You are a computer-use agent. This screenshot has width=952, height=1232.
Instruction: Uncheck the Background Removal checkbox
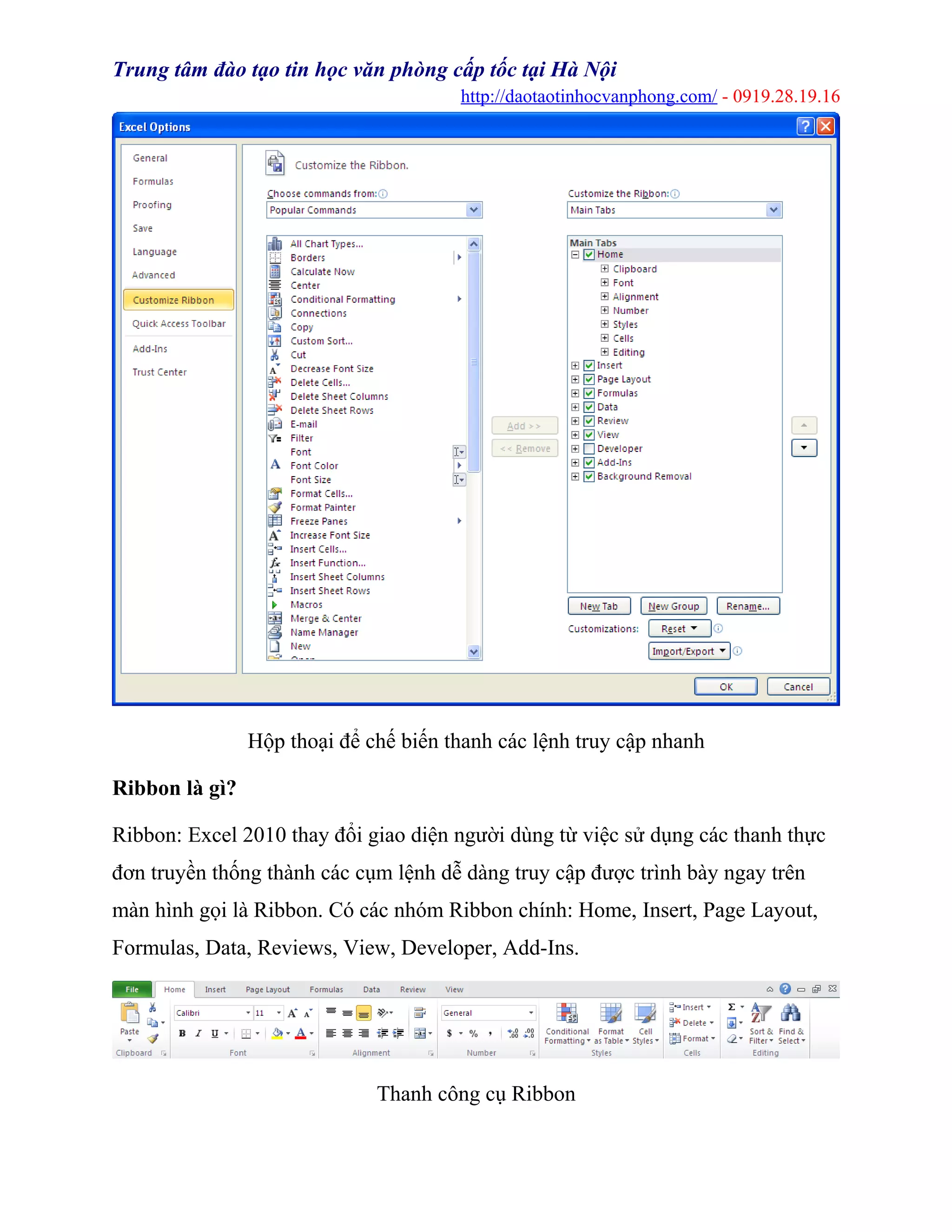coord(589,476)
